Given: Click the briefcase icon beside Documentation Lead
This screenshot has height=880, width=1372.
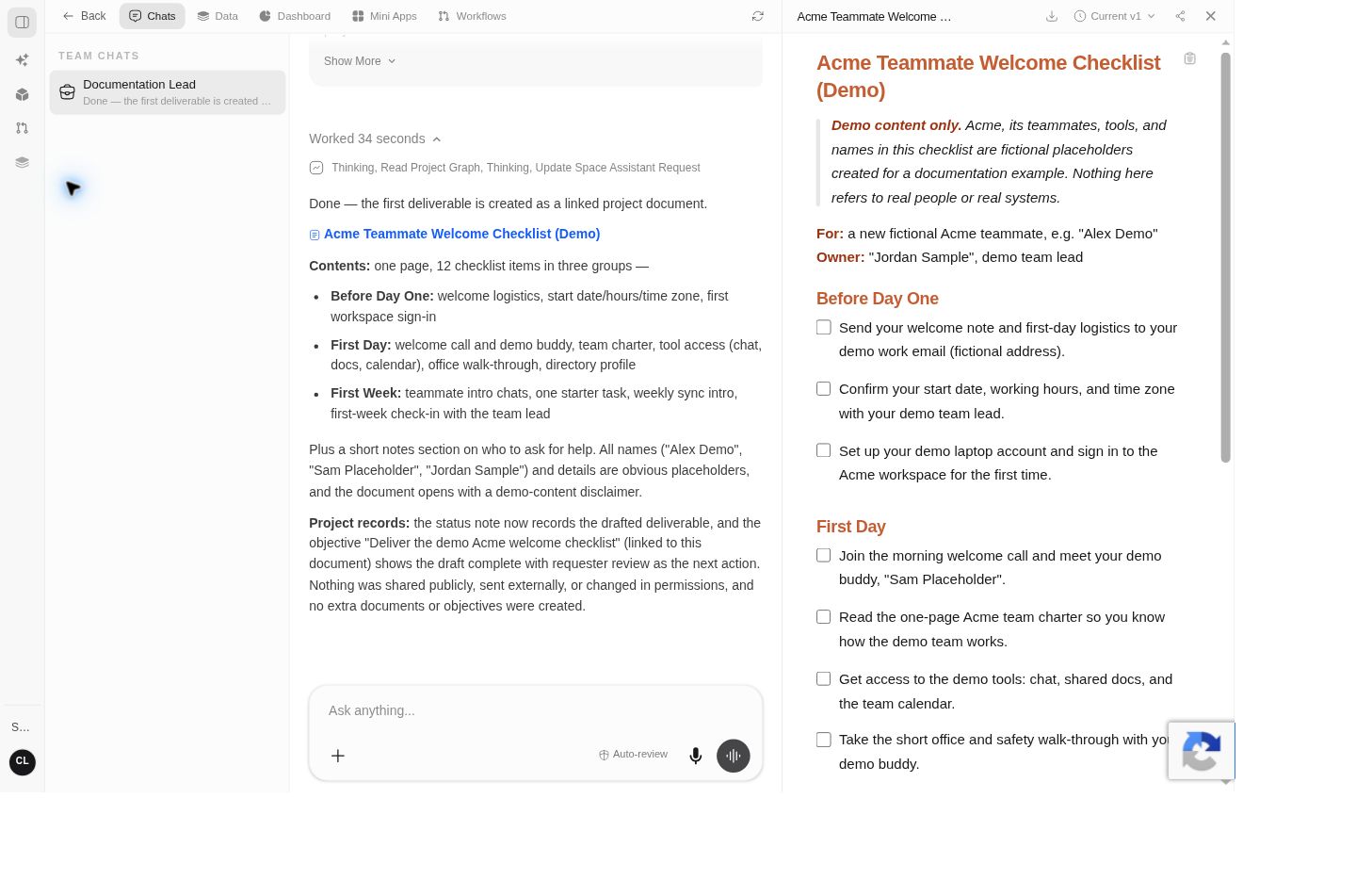Looking at the screenshot, I should click(67, 92).
